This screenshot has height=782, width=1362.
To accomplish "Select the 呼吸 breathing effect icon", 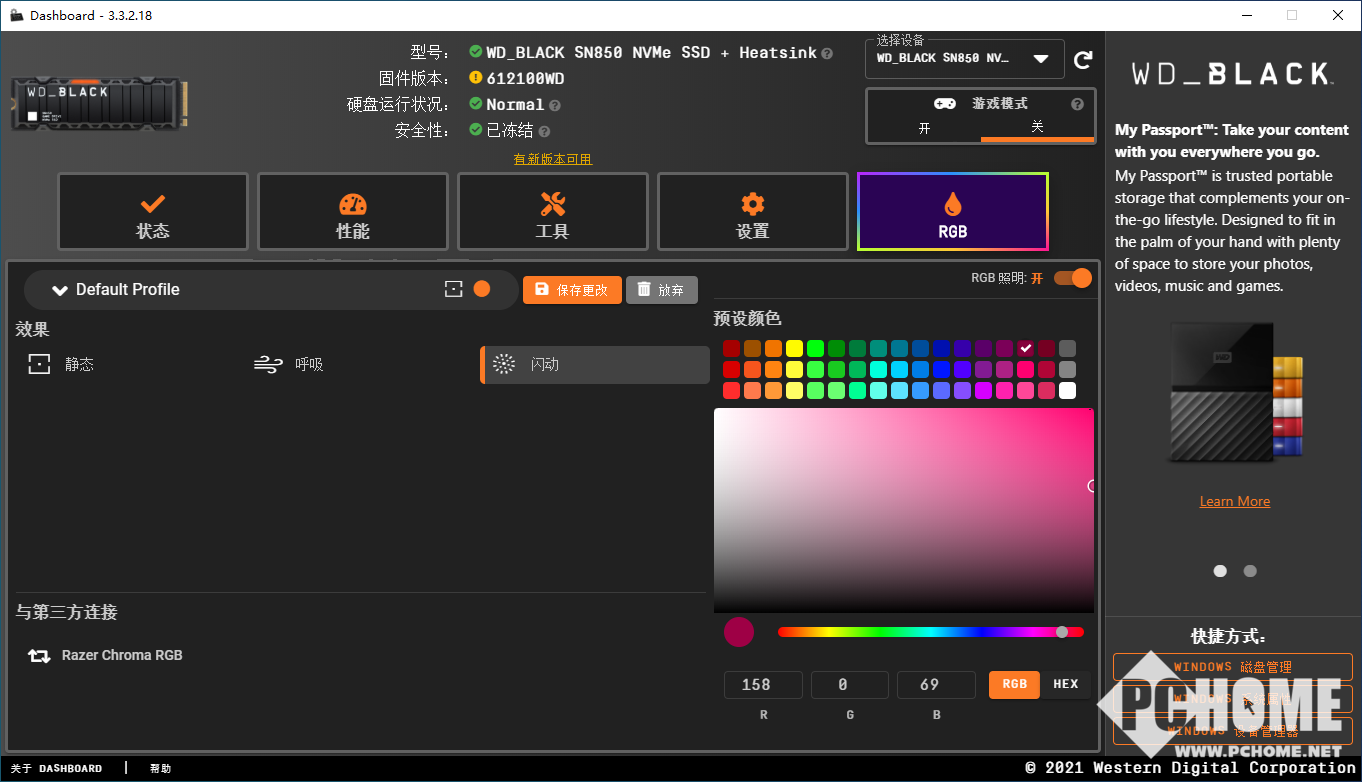I will pos(268,364).
